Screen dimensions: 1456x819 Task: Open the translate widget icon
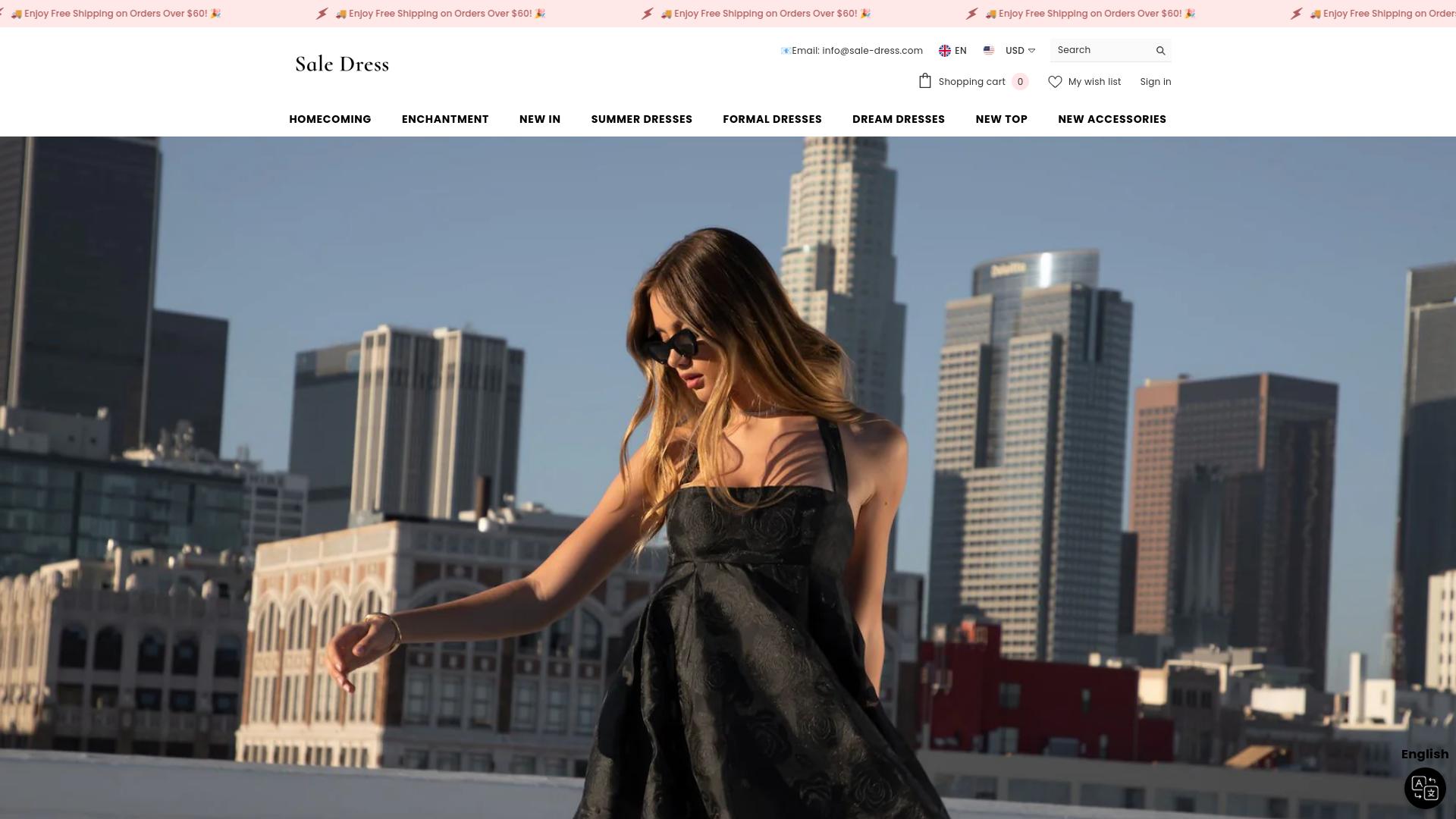[1425, 789]
